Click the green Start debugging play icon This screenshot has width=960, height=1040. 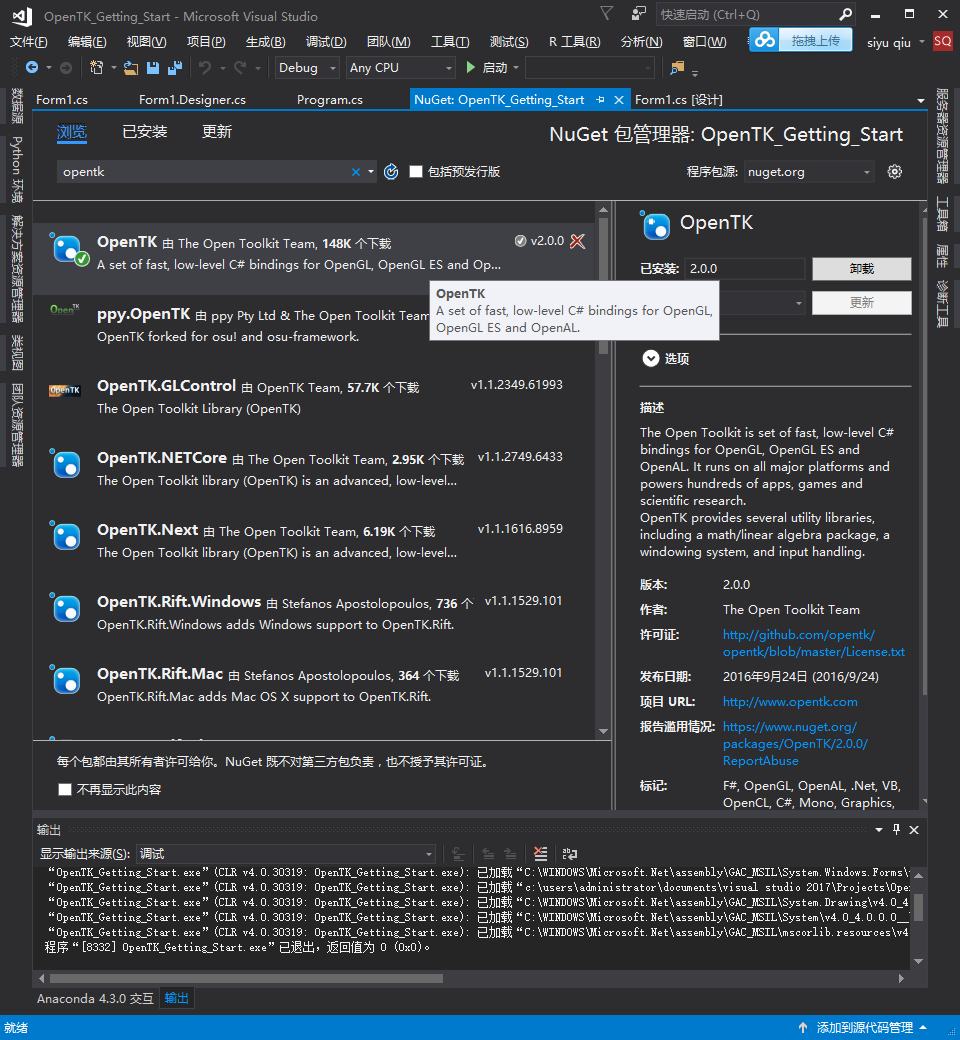click(x=470, y=68)
